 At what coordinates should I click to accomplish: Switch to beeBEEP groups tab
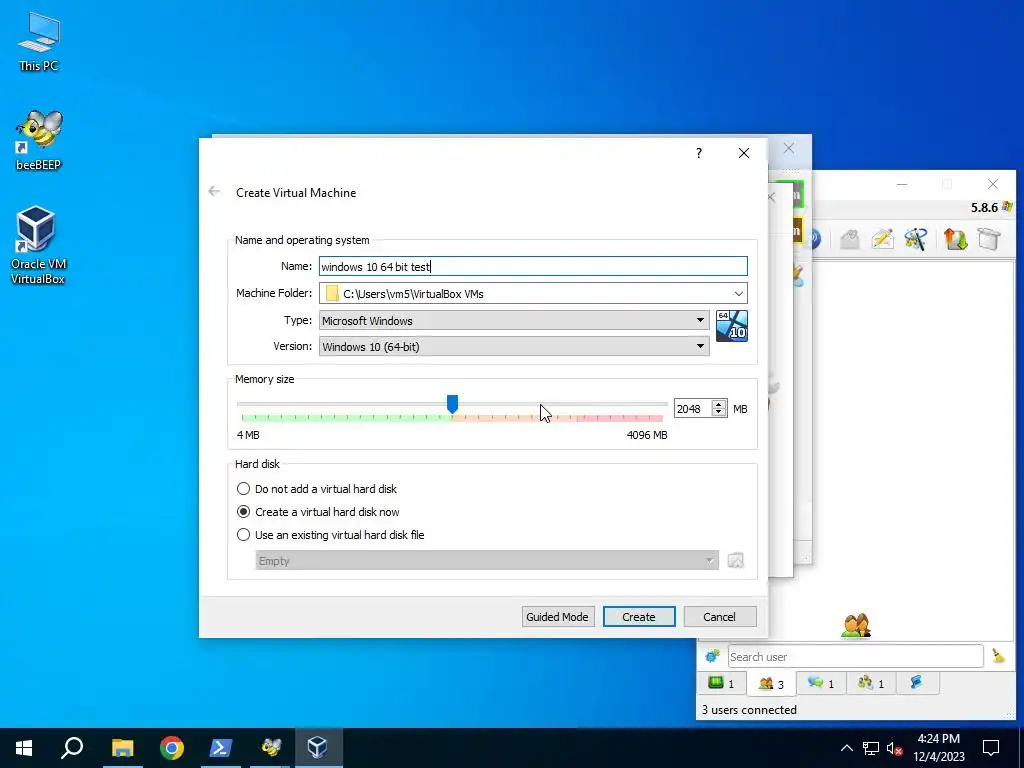pyautogui.click(x=871, y=683)
